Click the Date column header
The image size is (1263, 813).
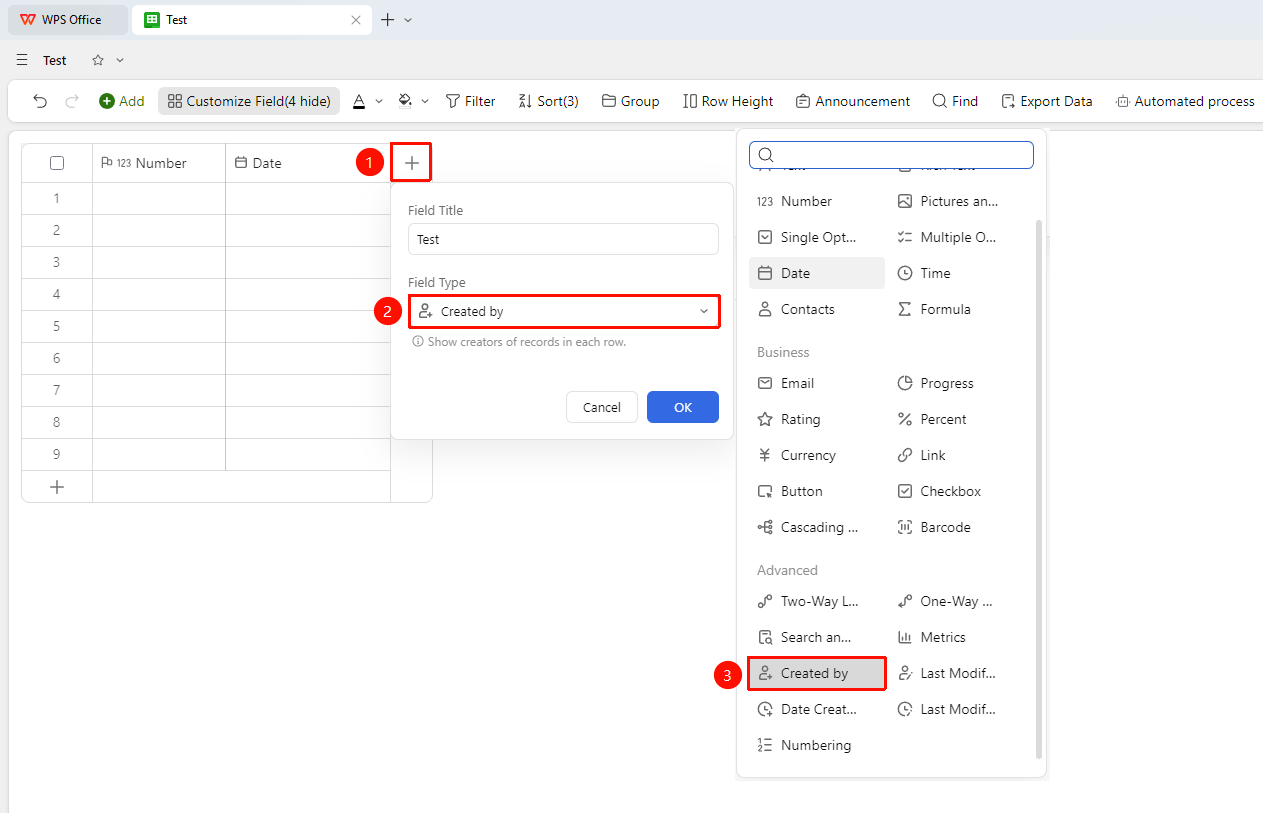(308, 163)
